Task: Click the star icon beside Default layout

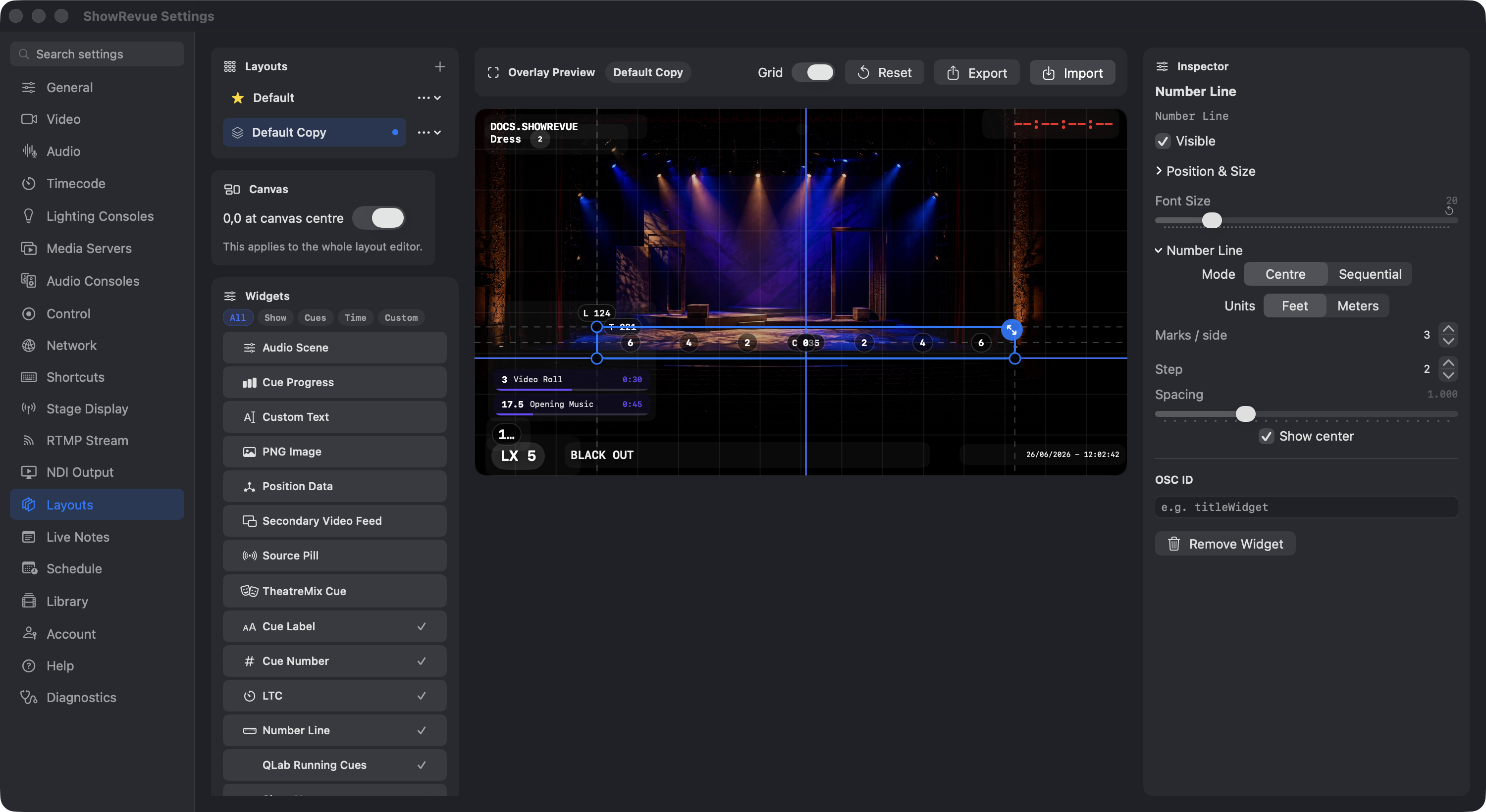Action: click(237, 98)
